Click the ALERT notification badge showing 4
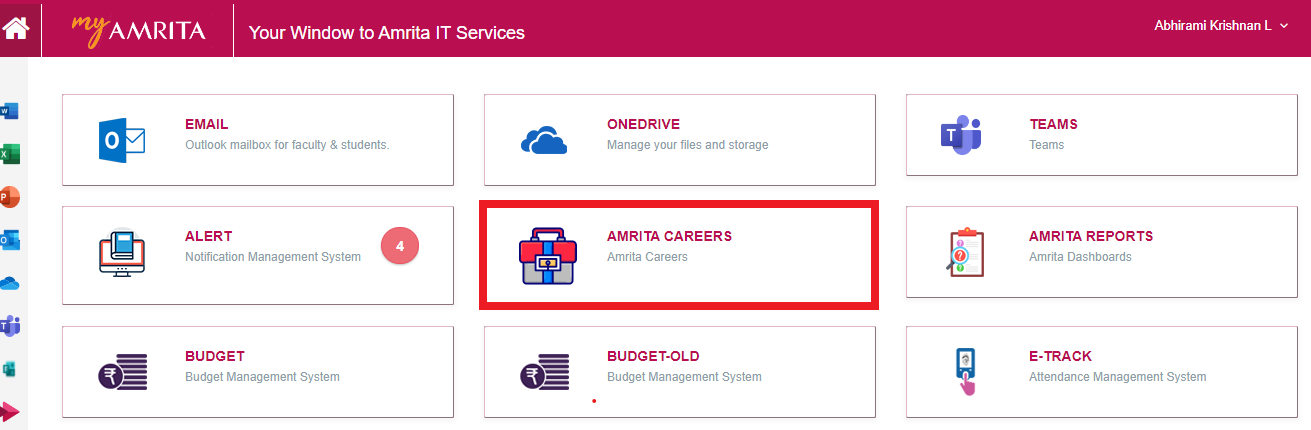Screen dimensions: 1311x430 400,245
